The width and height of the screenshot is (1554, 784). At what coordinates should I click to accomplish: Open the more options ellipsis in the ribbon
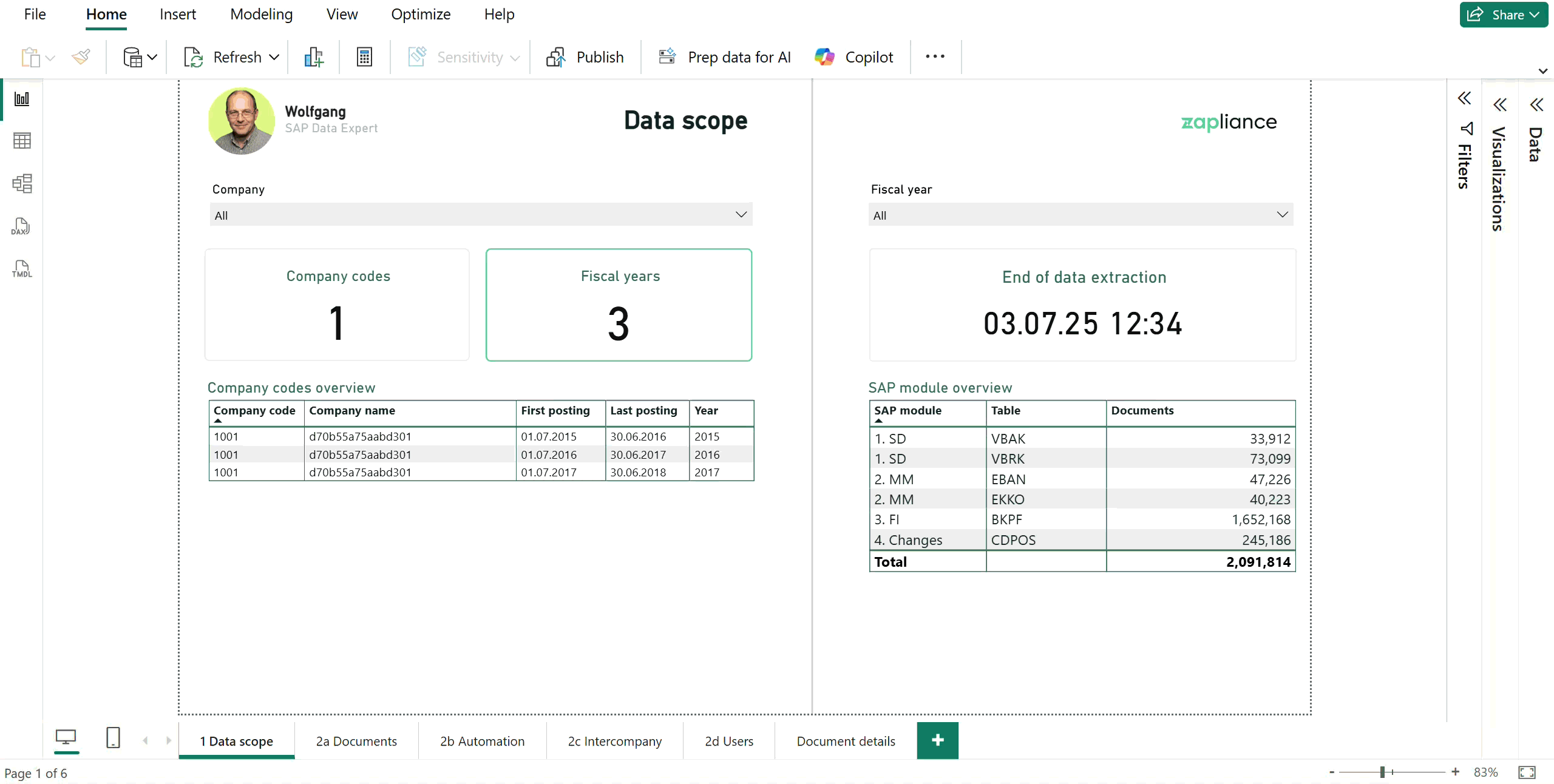tap(935, 56)
